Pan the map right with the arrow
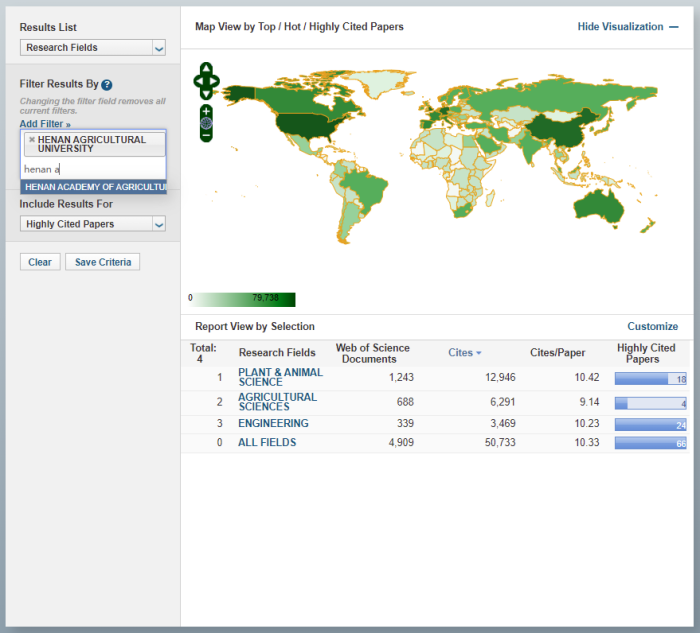Image resolution: width=700 pixels, height=633 pixels. (x=214, y=81)
